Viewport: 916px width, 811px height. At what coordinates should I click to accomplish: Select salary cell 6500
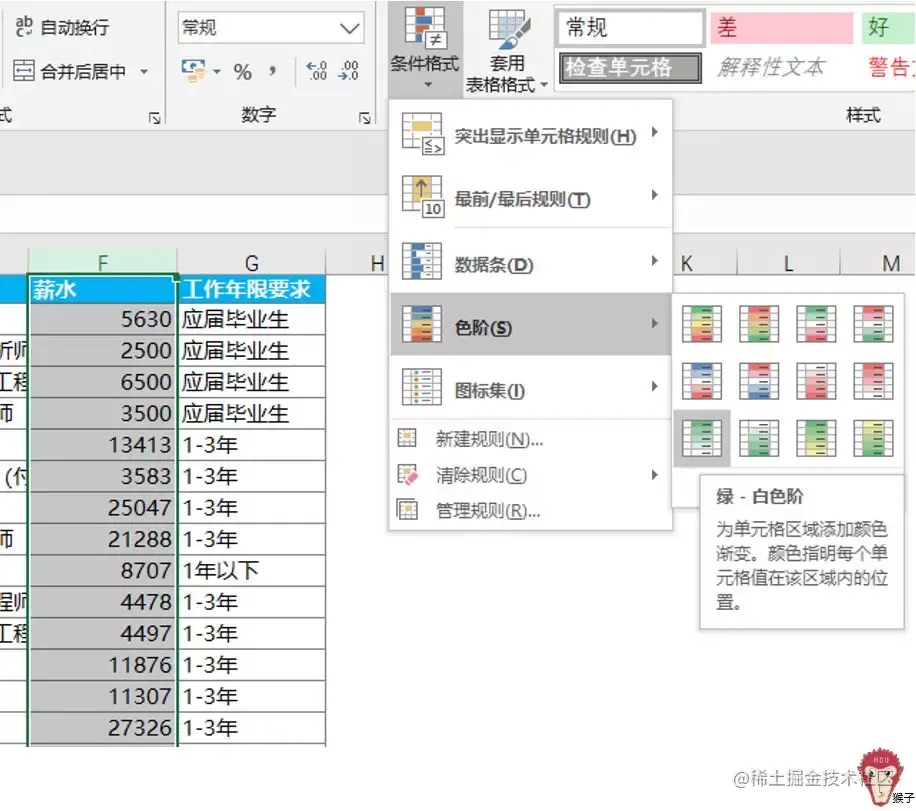(102, 382)
